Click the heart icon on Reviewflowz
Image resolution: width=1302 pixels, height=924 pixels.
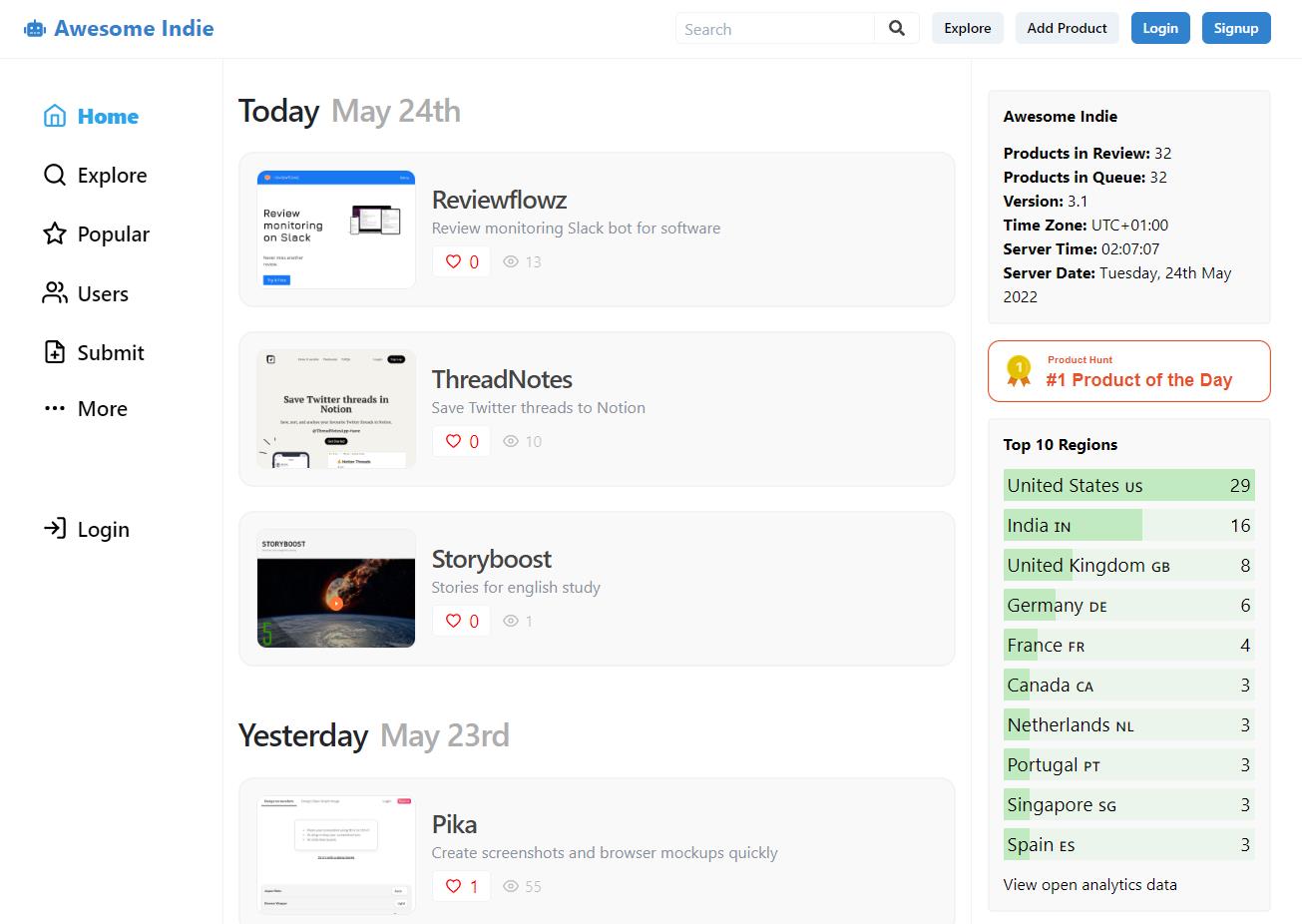[x=453, y=261]
